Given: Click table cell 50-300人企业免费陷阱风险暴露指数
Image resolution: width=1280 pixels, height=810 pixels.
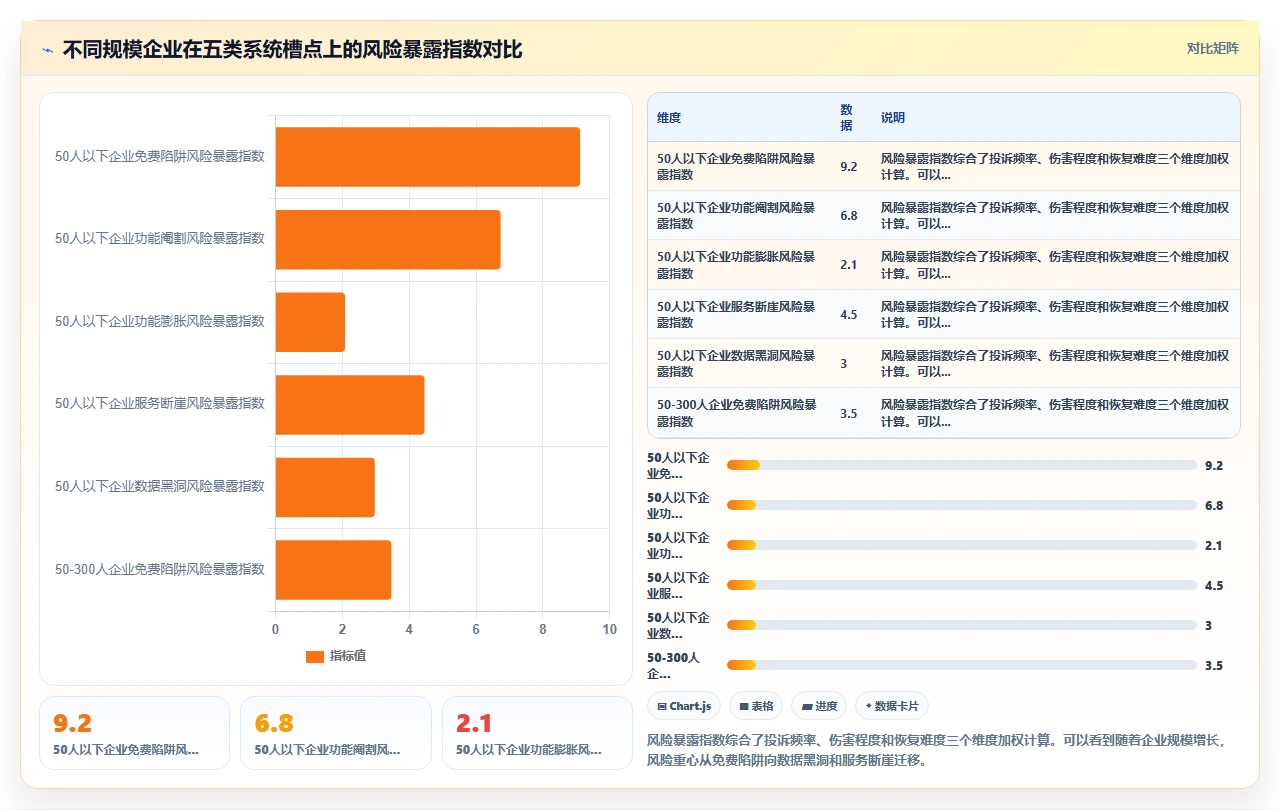Looking at the screenshot, I should pos(739,413).
